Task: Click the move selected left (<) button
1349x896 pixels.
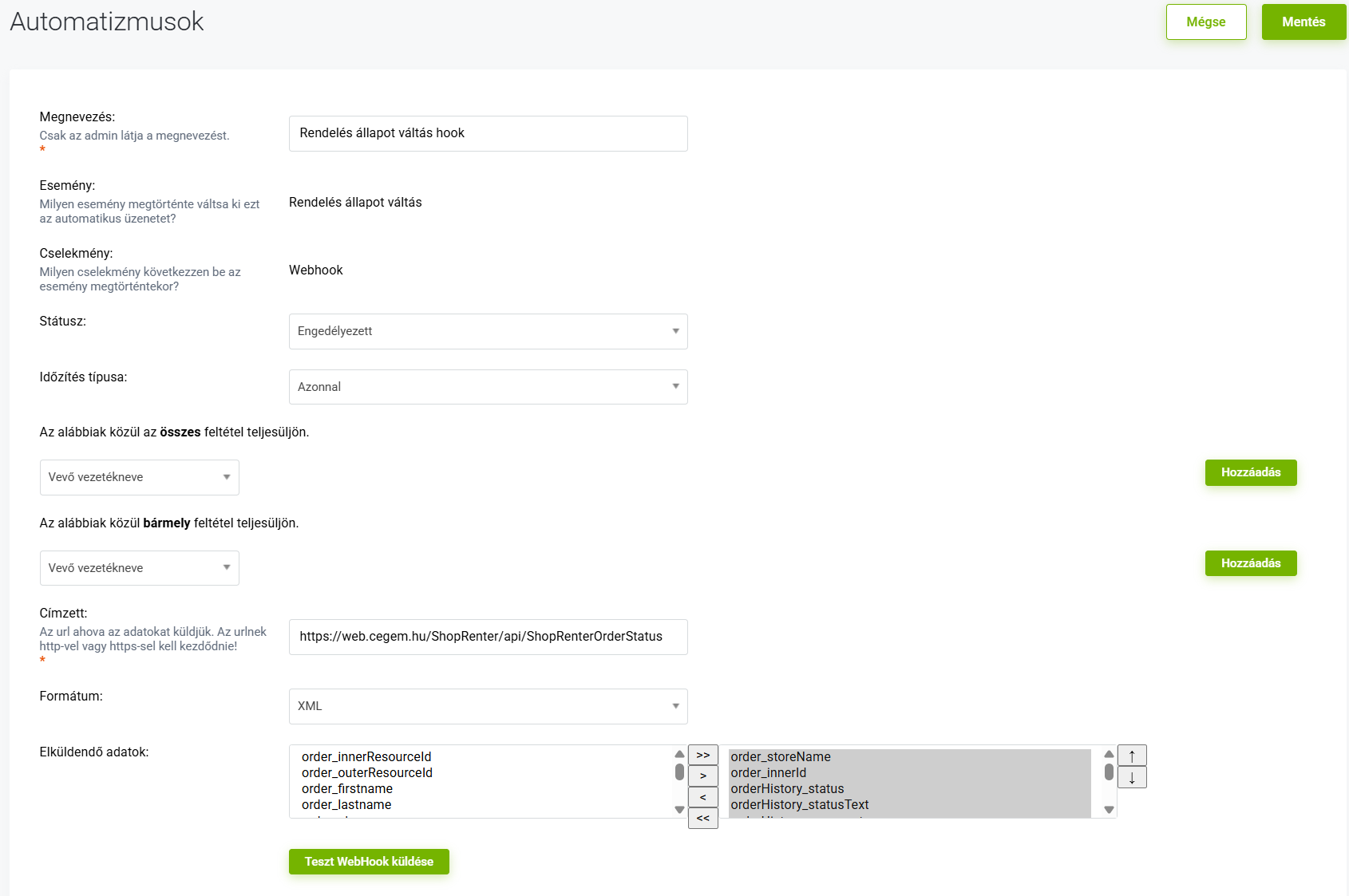Action: pyautogui.click(x=702, y=797)
